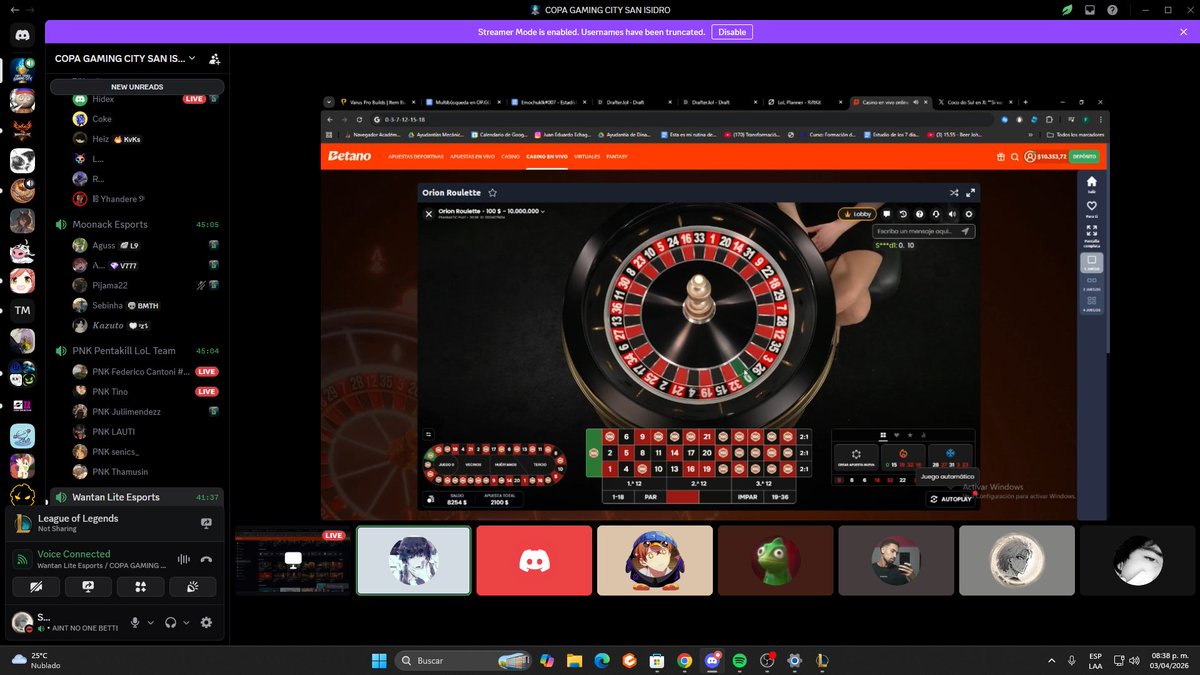Open Google Chrome from the Windows taskbar
This screenshot has height=675, width=1200.
click(684, 660)
